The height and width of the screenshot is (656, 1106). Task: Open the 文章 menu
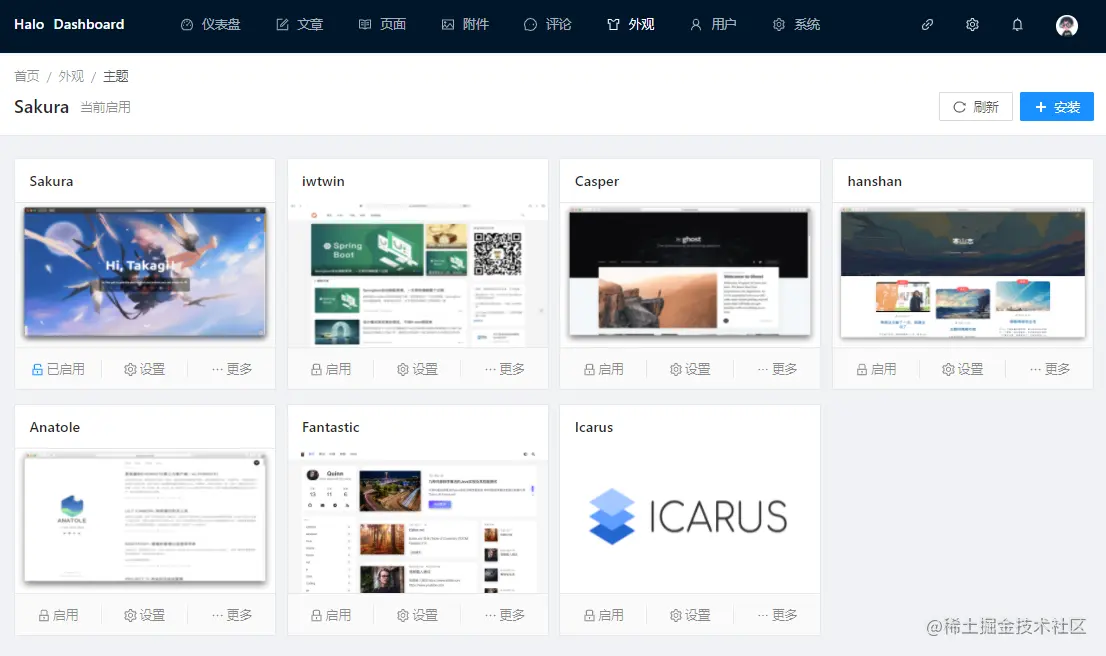click(300, 25)
